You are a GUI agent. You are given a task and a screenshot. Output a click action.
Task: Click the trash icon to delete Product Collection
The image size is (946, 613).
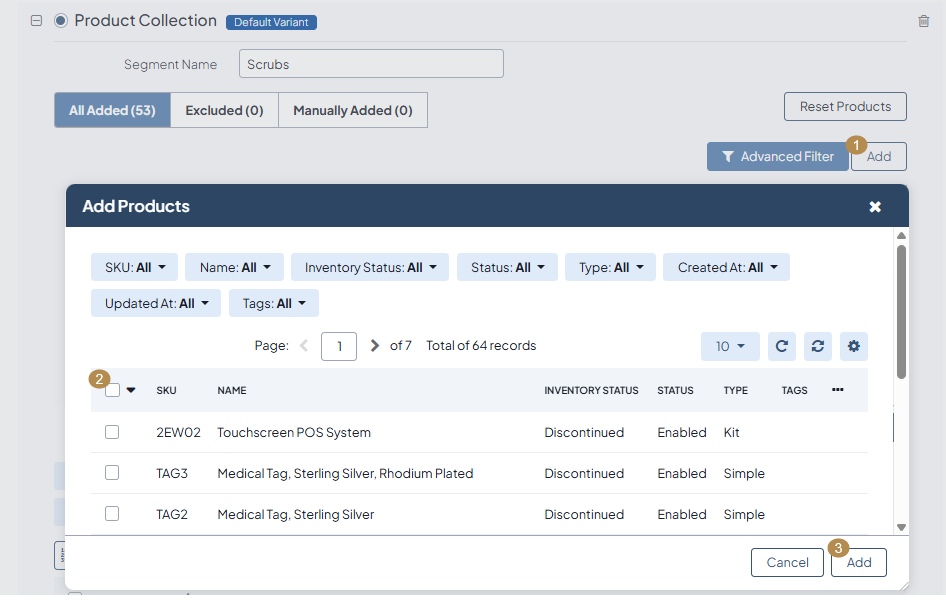pyautogui.click(x=923, y=21)
